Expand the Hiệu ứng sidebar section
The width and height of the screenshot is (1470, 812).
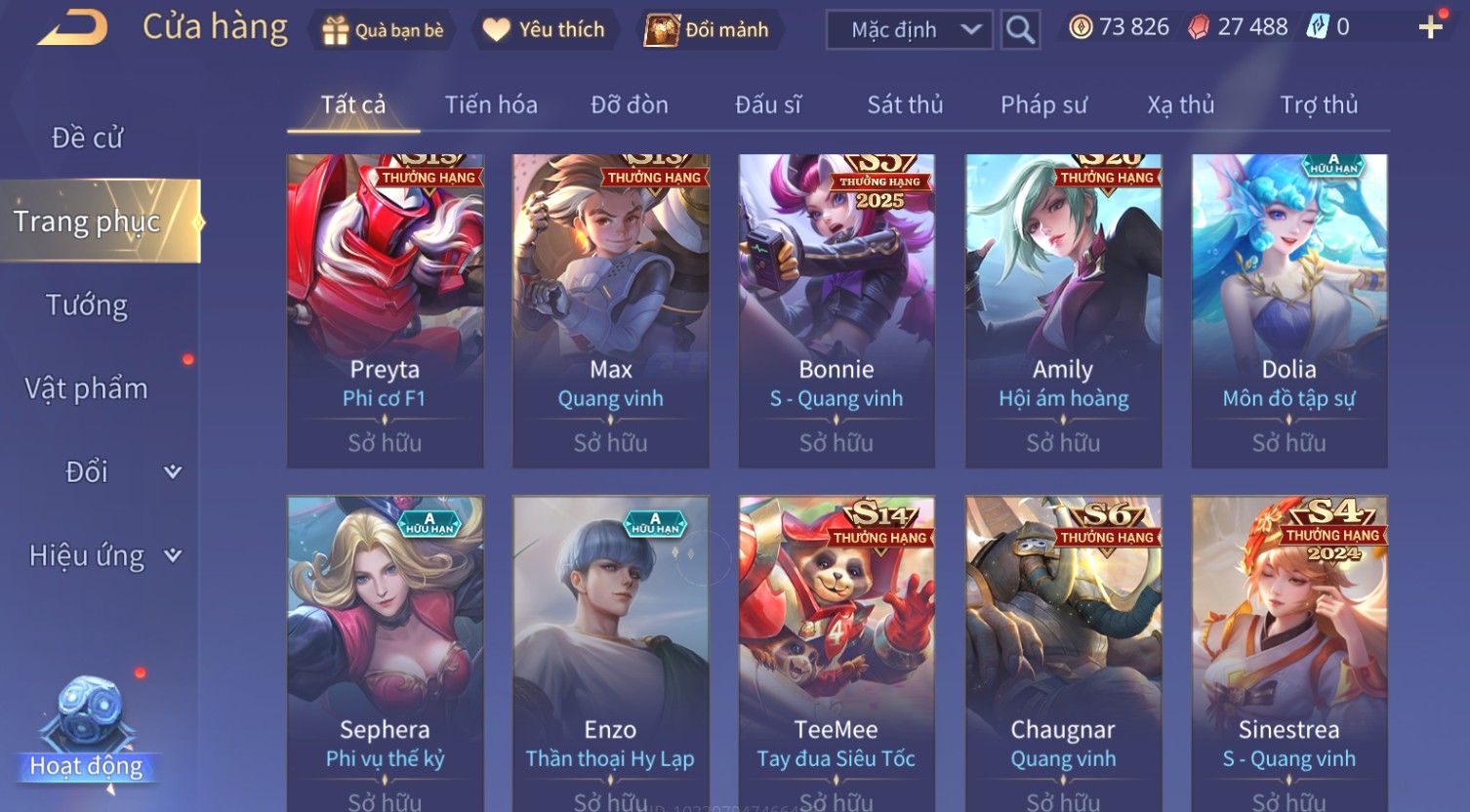[101, 556]
